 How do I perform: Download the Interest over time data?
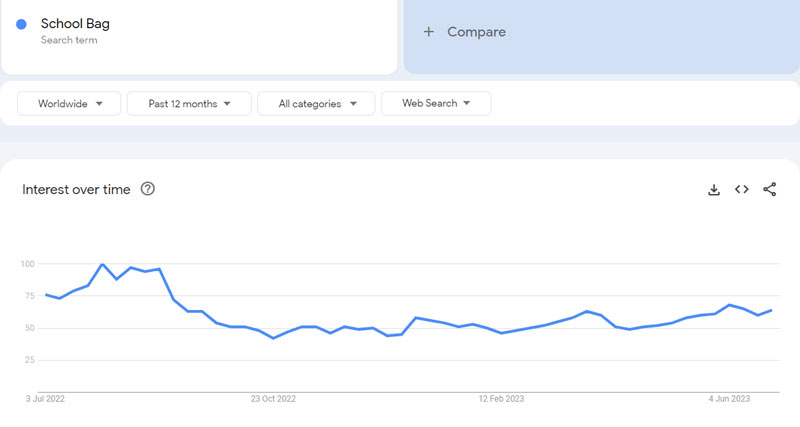[714, 190]
